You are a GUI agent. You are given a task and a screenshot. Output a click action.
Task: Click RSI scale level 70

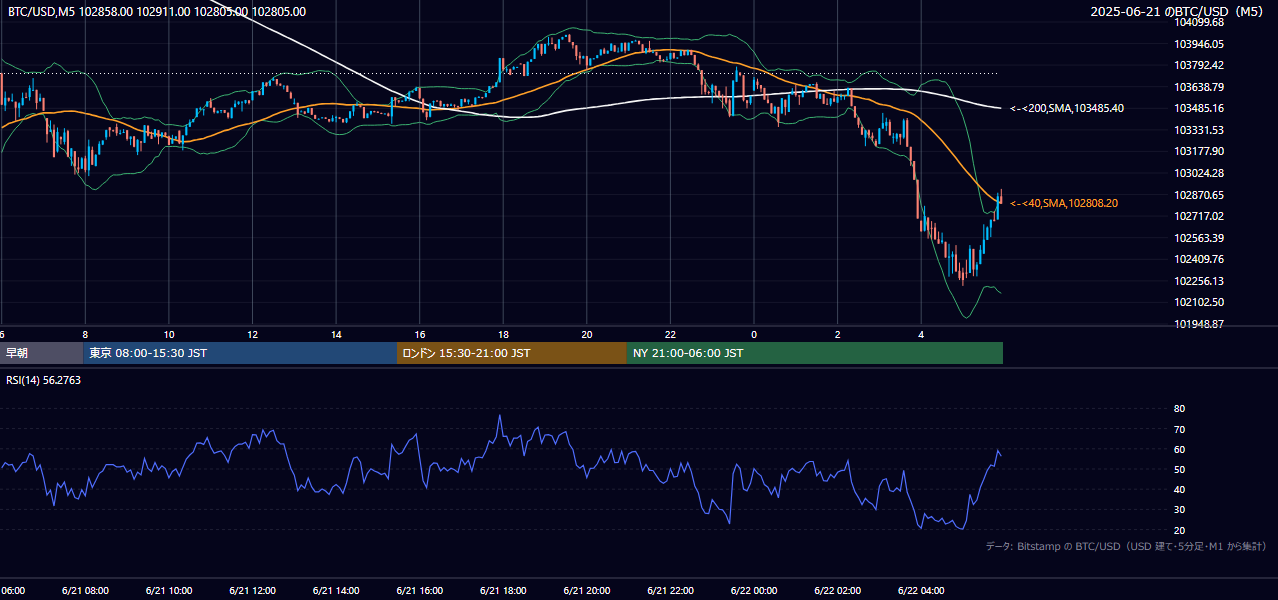point(1179,429)
